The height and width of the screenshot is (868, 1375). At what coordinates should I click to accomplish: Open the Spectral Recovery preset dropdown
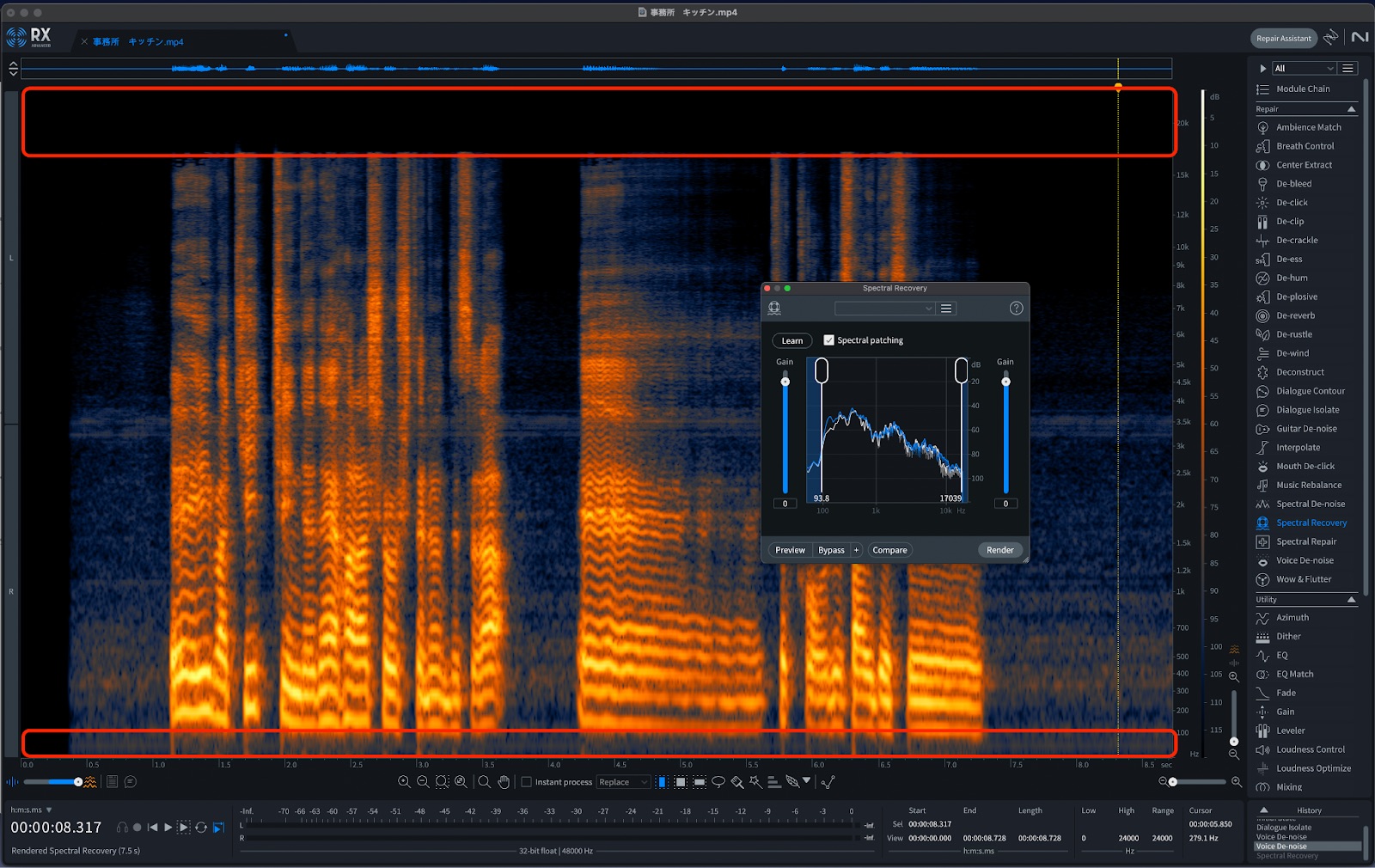click(883, 309)
